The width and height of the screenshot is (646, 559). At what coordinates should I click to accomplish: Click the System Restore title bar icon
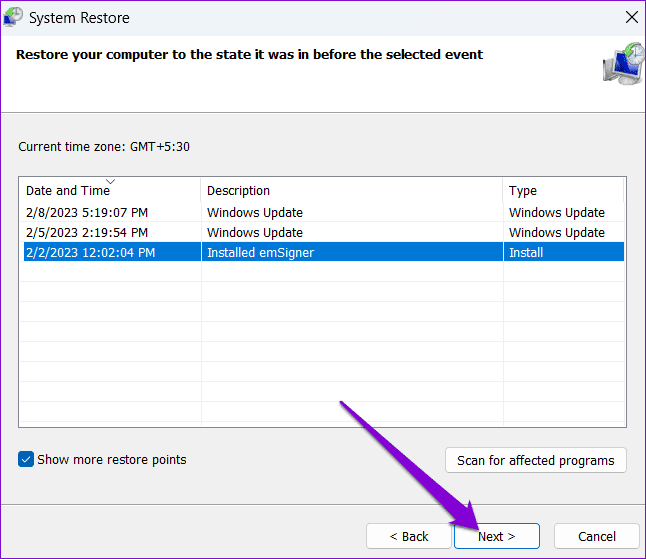pos(13,18)
